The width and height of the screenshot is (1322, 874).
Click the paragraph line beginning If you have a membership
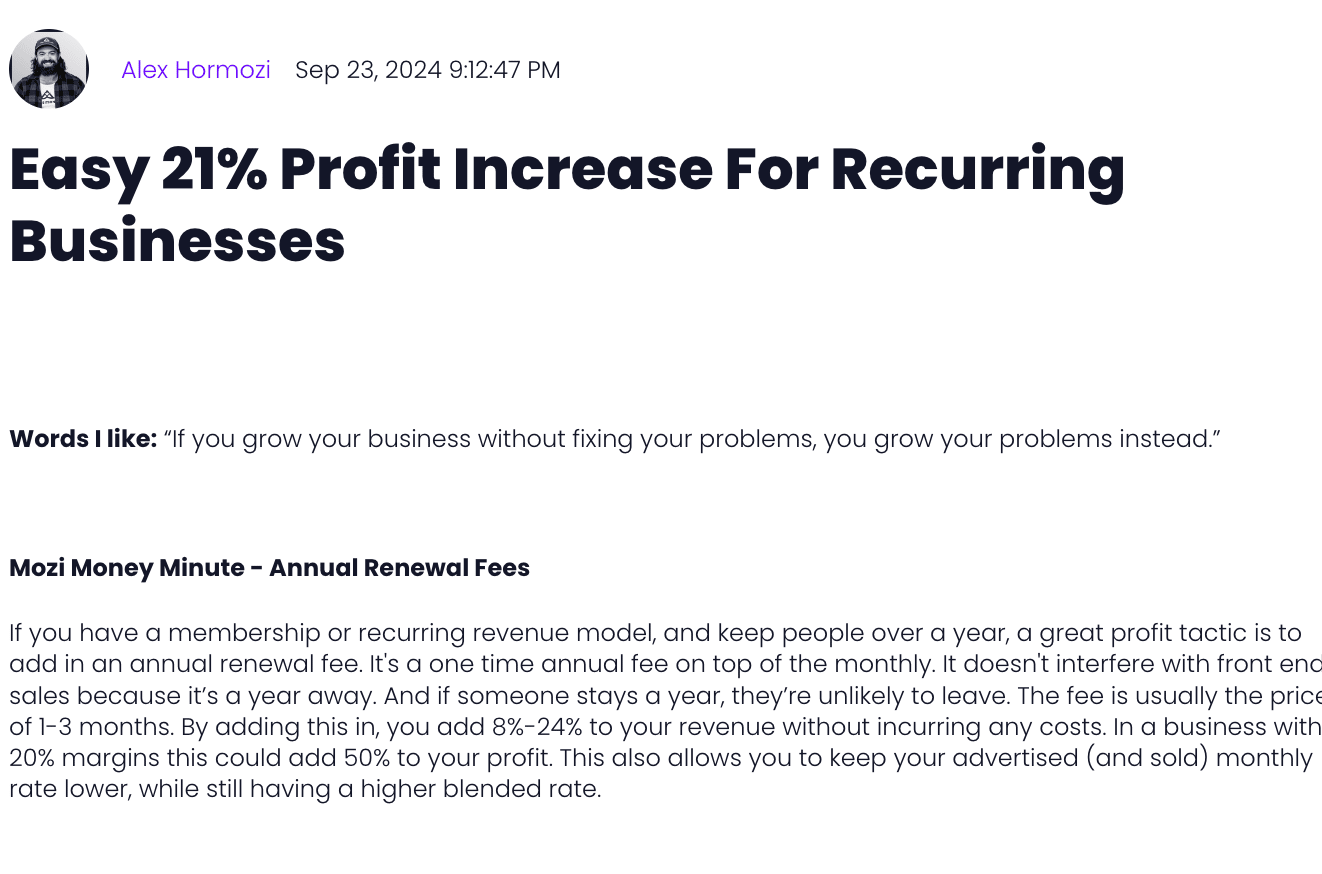click(655, 633)
